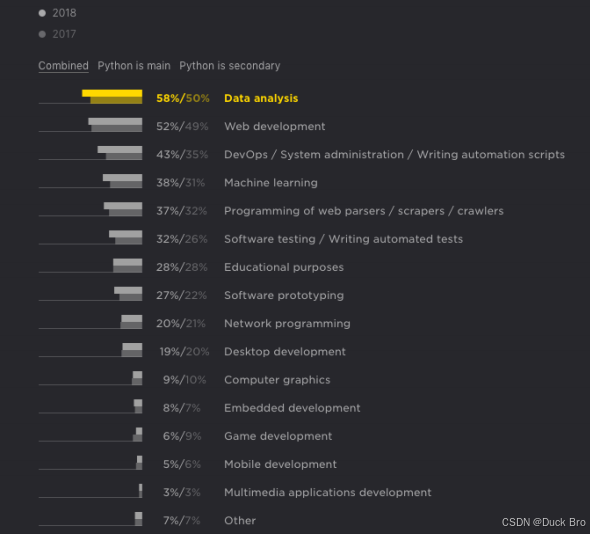The height and width of the screenshot is (534, 590).
Task: Click the Network programming label
Action: pyautogui.click(x=287, y=324)
